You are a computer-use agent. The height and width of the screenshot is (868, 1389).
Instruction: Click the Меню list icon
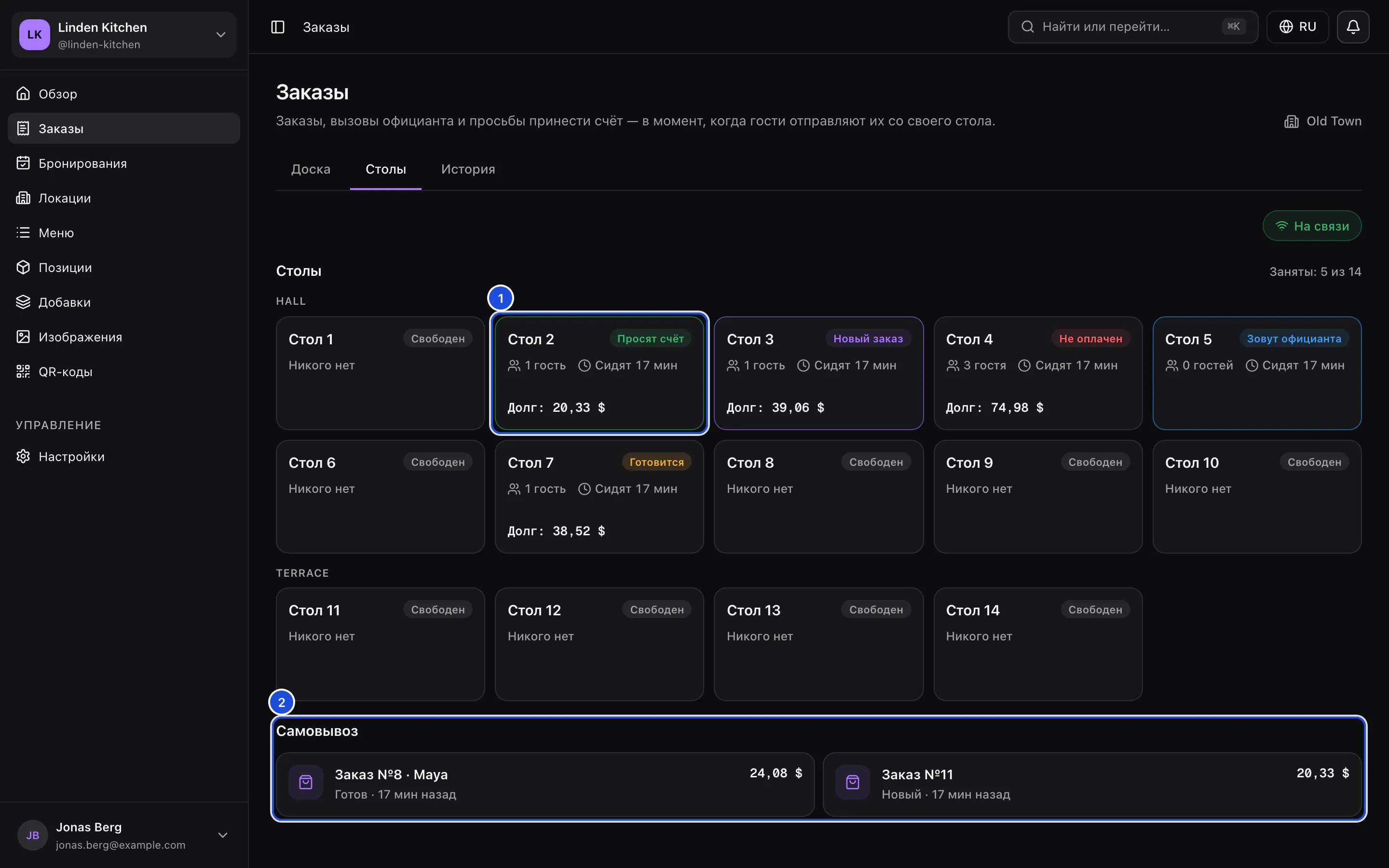click(x=23, y=232)
